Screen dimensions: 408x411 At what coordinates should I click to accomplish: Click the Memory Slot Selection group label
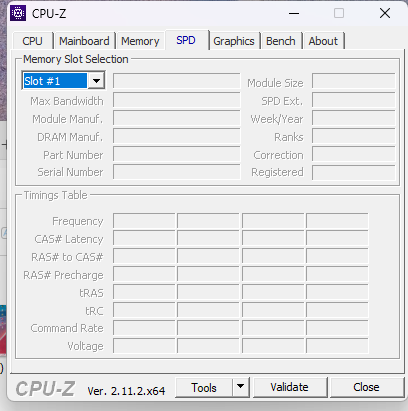(x=76, y=59)
